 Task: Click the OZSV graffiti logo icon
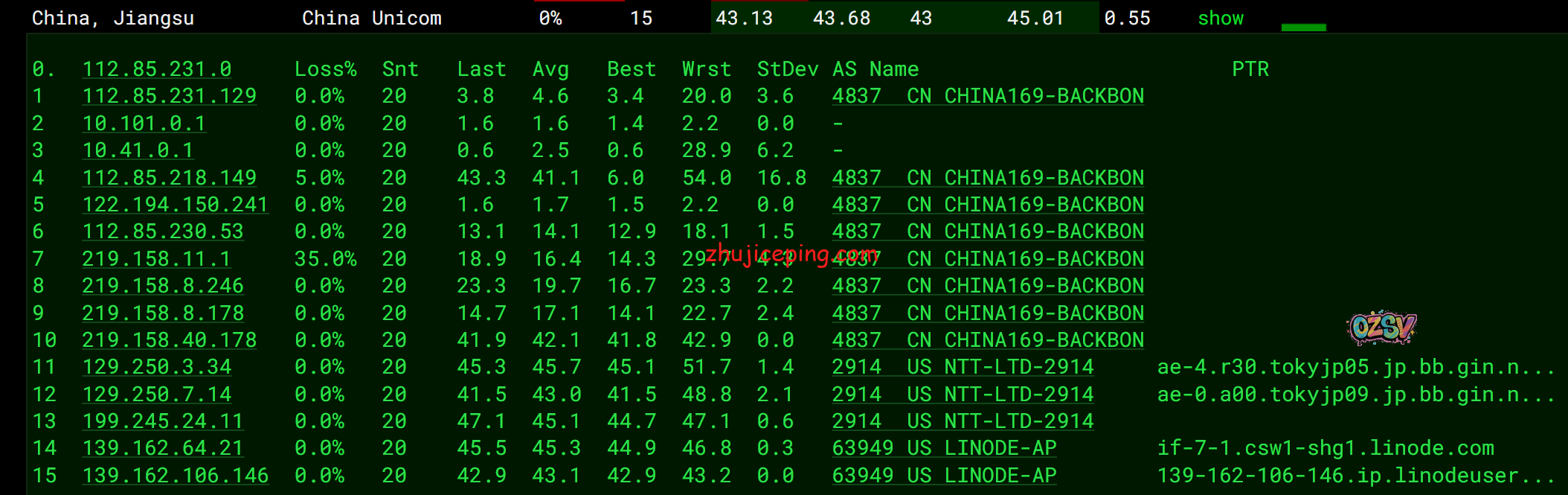[x=1381, y=328]
